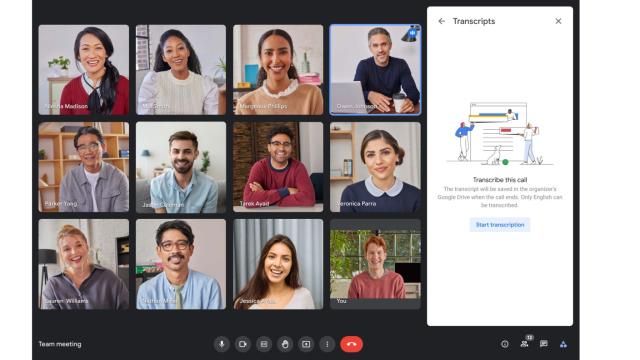Mute the microphone in the call toolbar
This screenshot has width=640, height=360.
[x=222, y=344]
